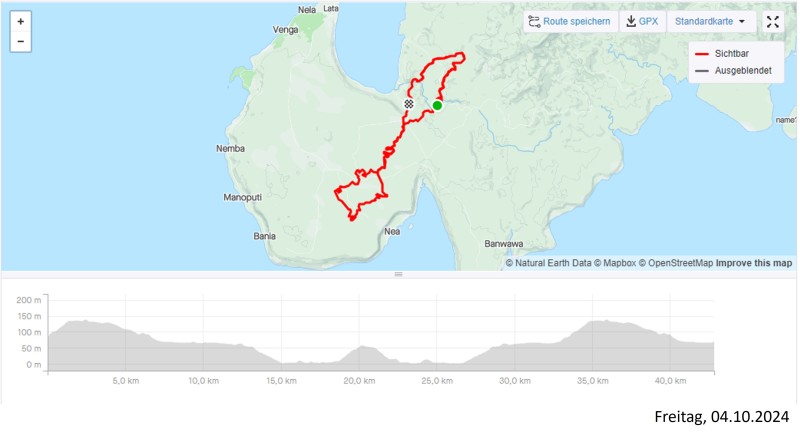Zoom out with the minus button

(x=20, y=41)
